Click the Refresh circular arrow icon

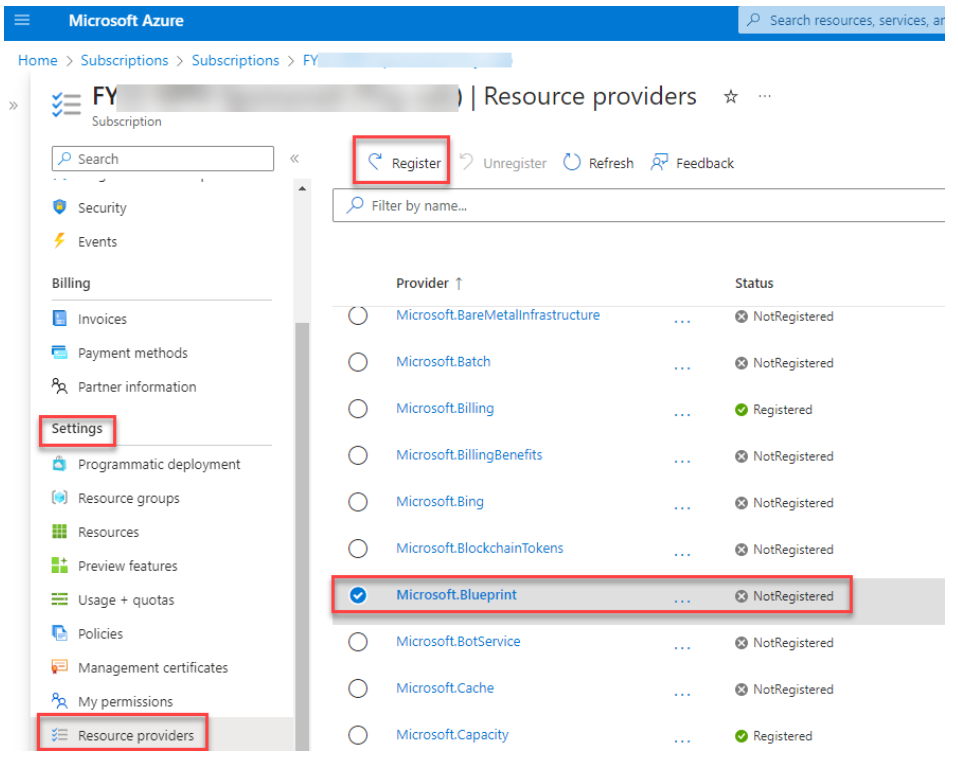572,163
